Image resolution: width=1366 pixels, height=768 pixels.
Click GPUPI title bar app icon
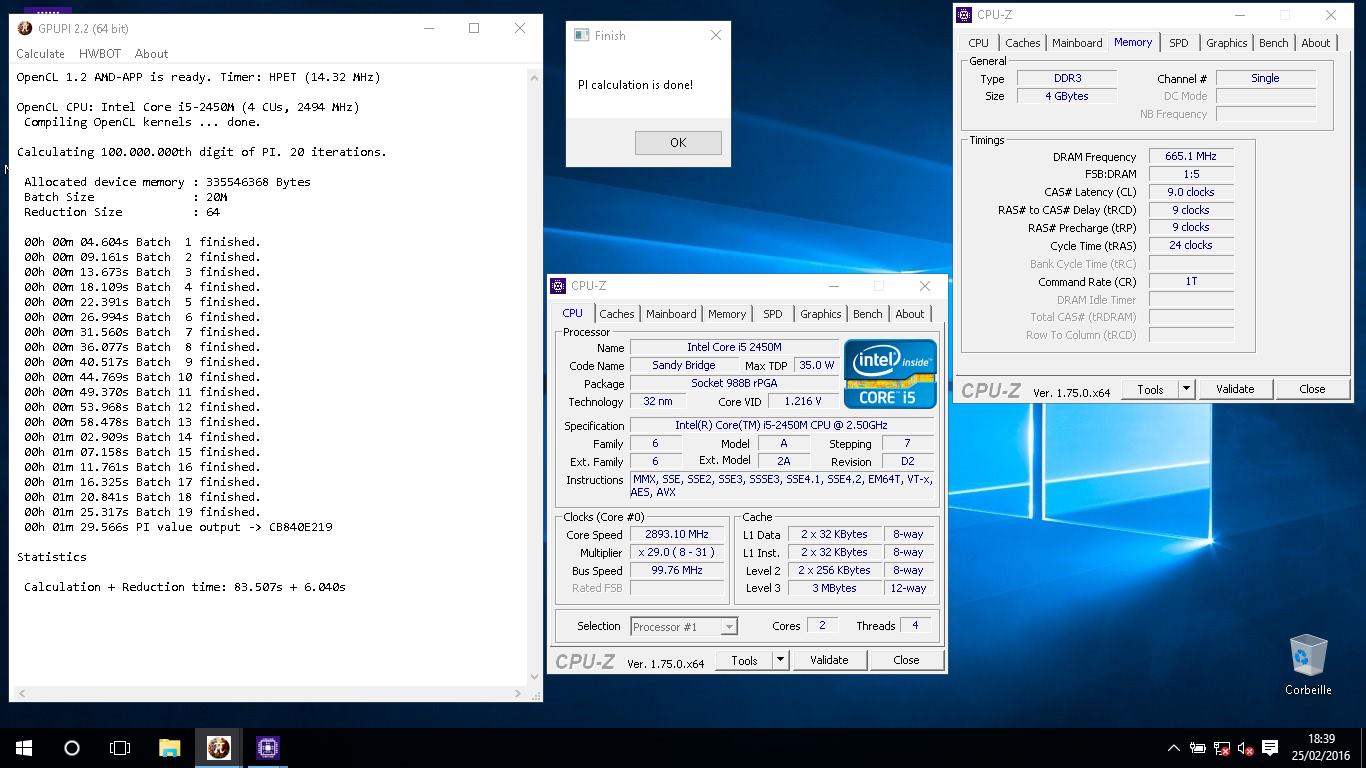(24, 28)
